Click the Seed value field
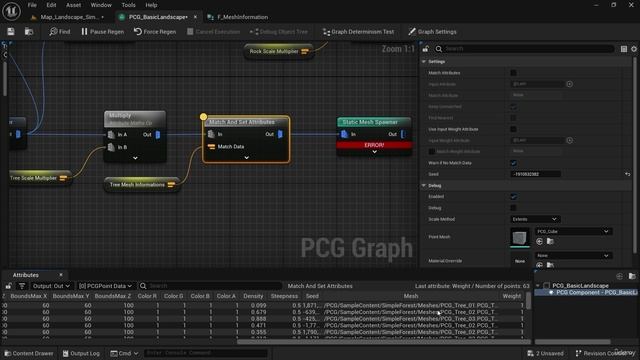 [536, 174]
